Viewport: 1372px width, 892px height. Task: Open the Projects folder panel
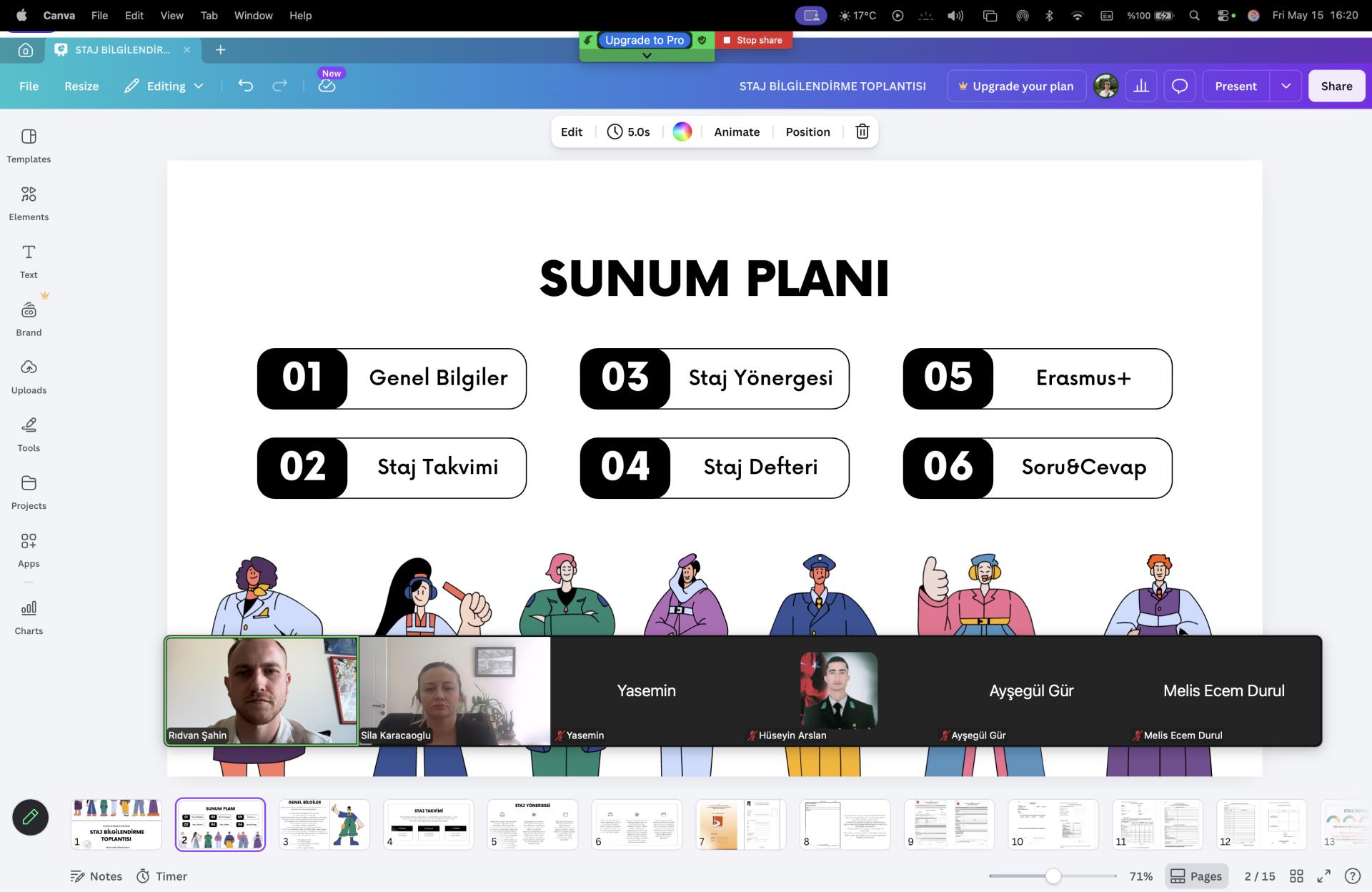29,493
